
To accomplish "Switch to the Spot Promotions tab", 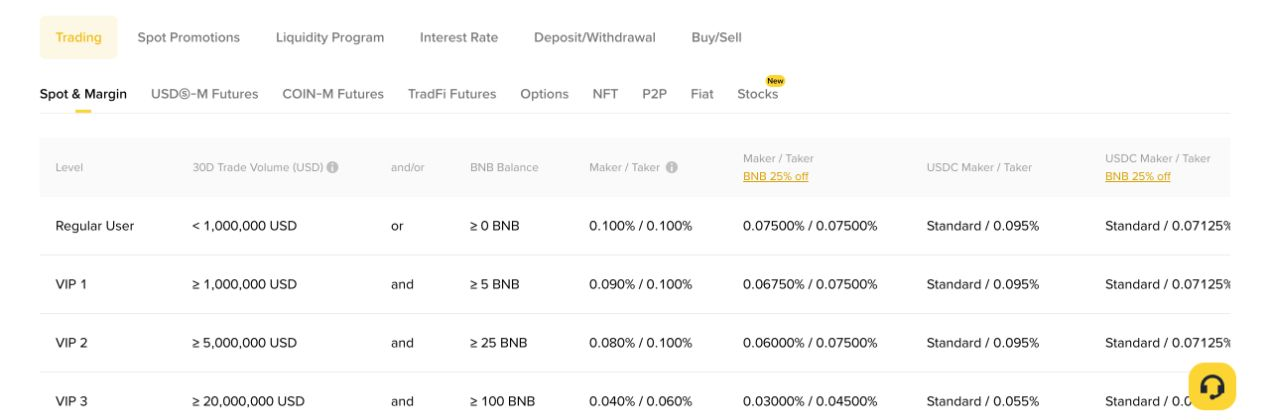I will point(189,37).
